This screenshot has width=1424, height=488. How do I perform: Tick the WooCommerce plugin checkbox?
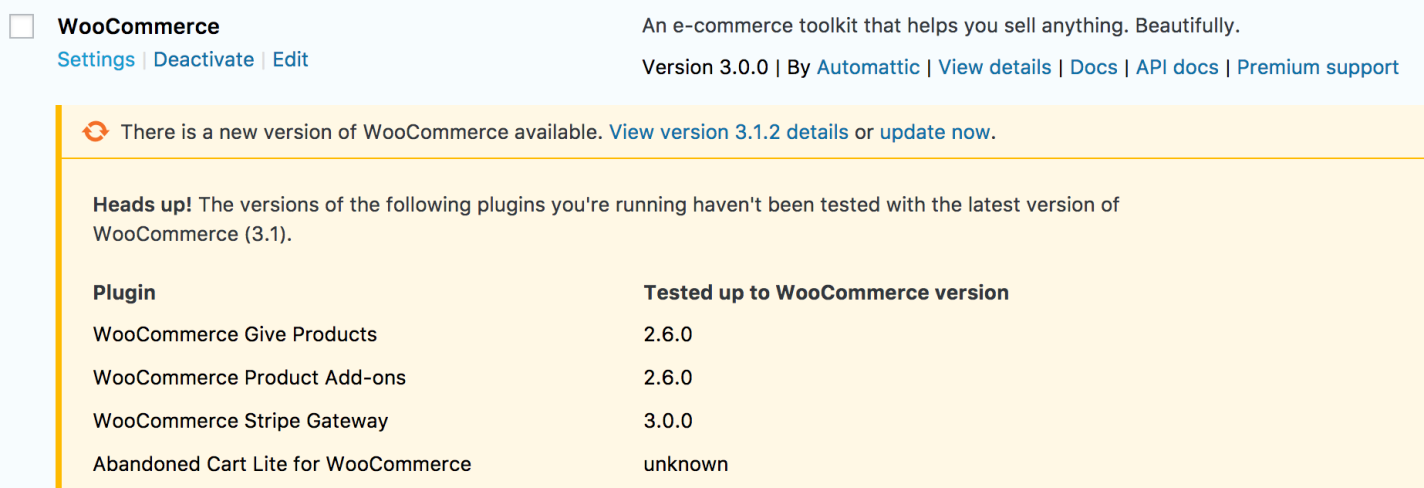click(22, 27)
